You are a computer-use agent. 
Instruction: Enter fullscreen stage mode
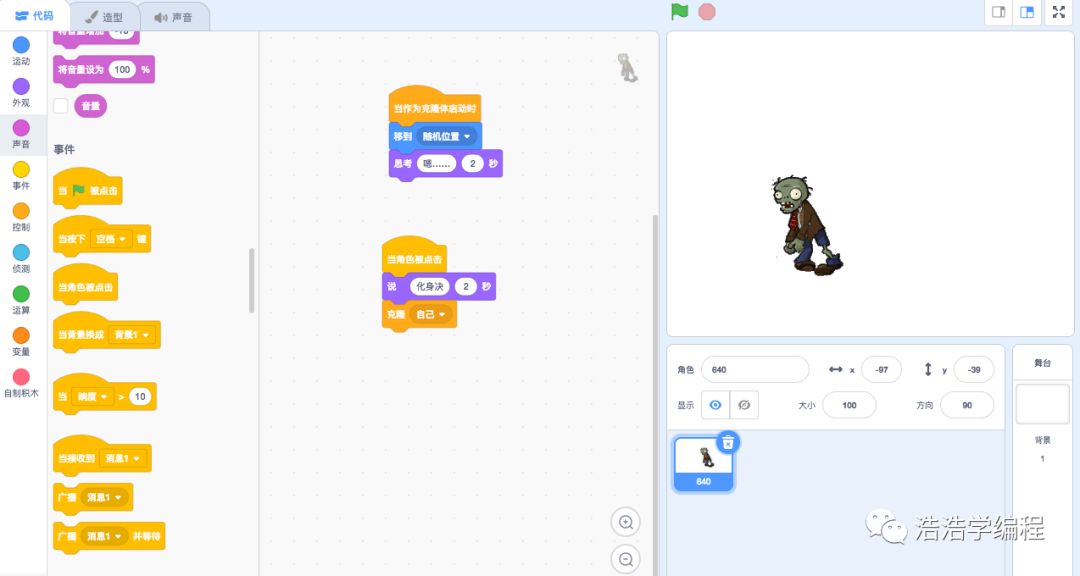(x=1059, y=12)
